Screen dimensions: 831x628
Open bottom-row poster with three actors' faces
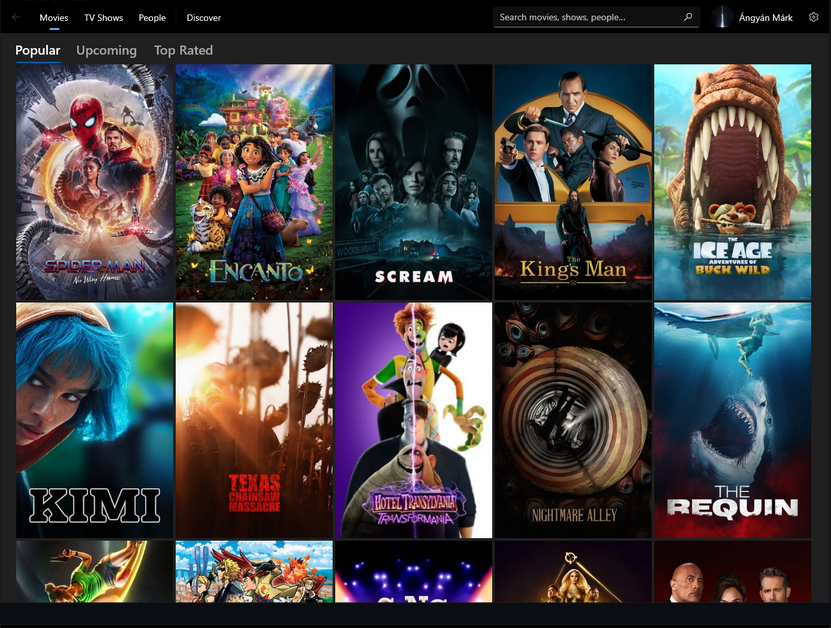coord(733,571)
